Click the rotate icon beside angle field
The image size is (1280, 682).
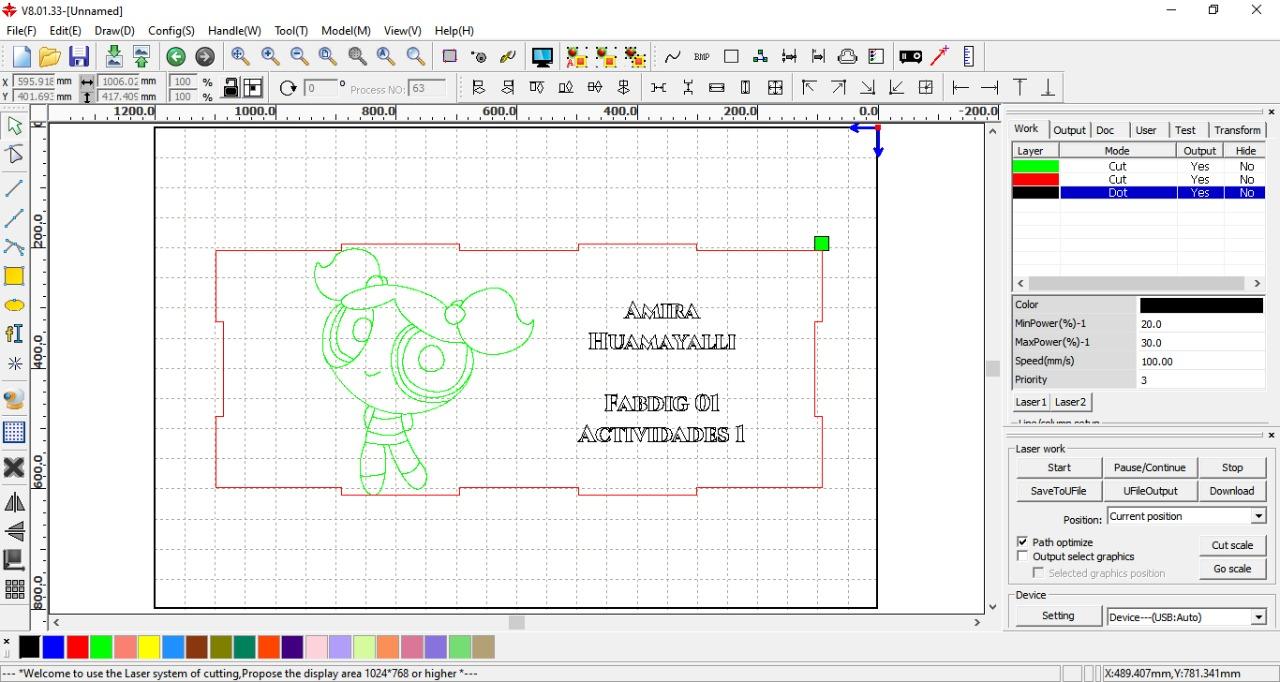pyautogui.click(x=288, y=87)
